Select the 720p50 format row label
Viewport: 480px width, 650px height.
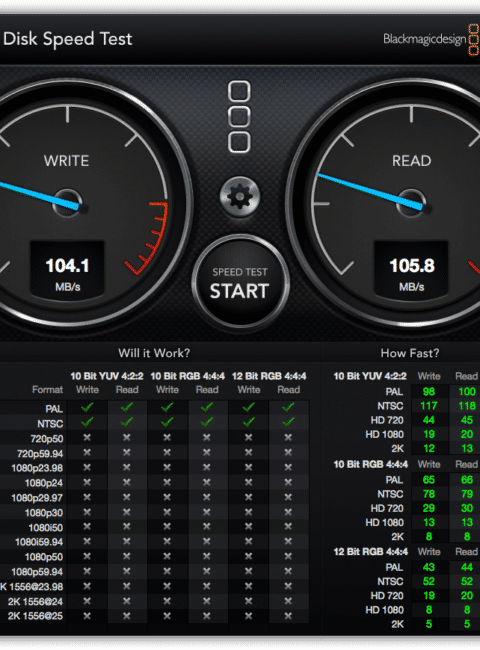click(47, 439)
